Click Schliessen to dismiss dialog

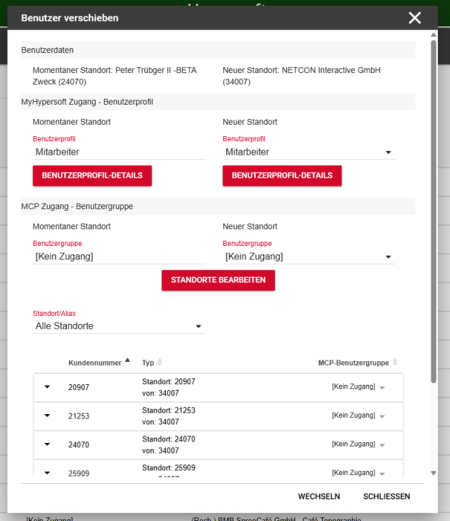point(387,496)
